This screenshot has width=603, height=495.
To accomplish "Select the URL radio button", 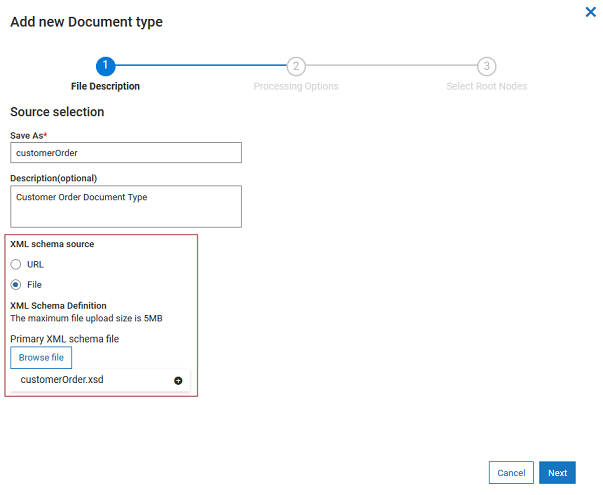I will (x=16, y=265).
